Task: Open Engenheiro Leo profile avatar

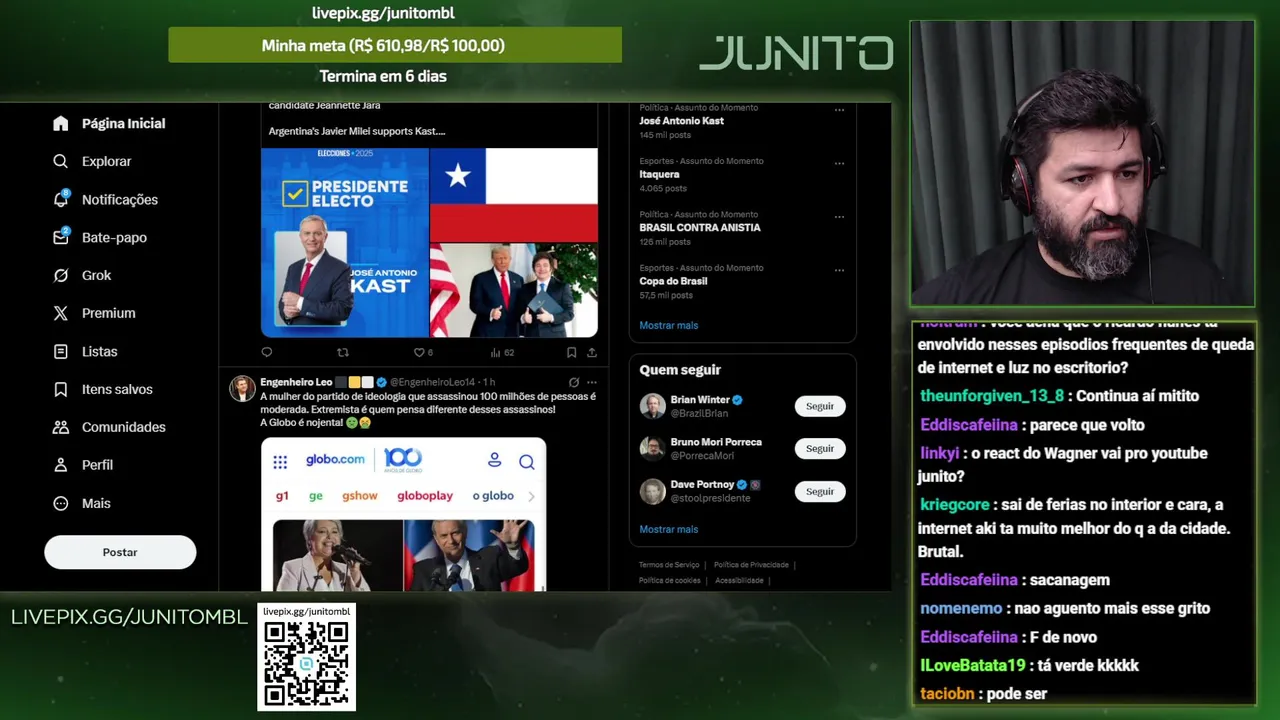Action: coord(242,388)
